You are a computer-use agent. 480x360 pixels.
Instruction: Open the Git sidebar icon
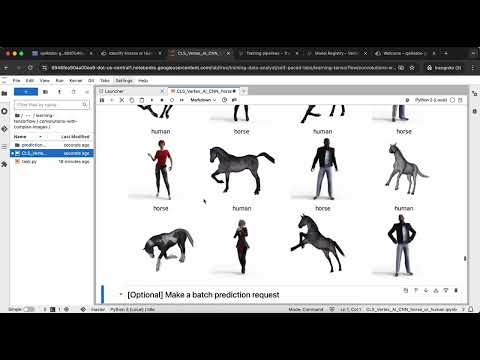click(4, 129)
